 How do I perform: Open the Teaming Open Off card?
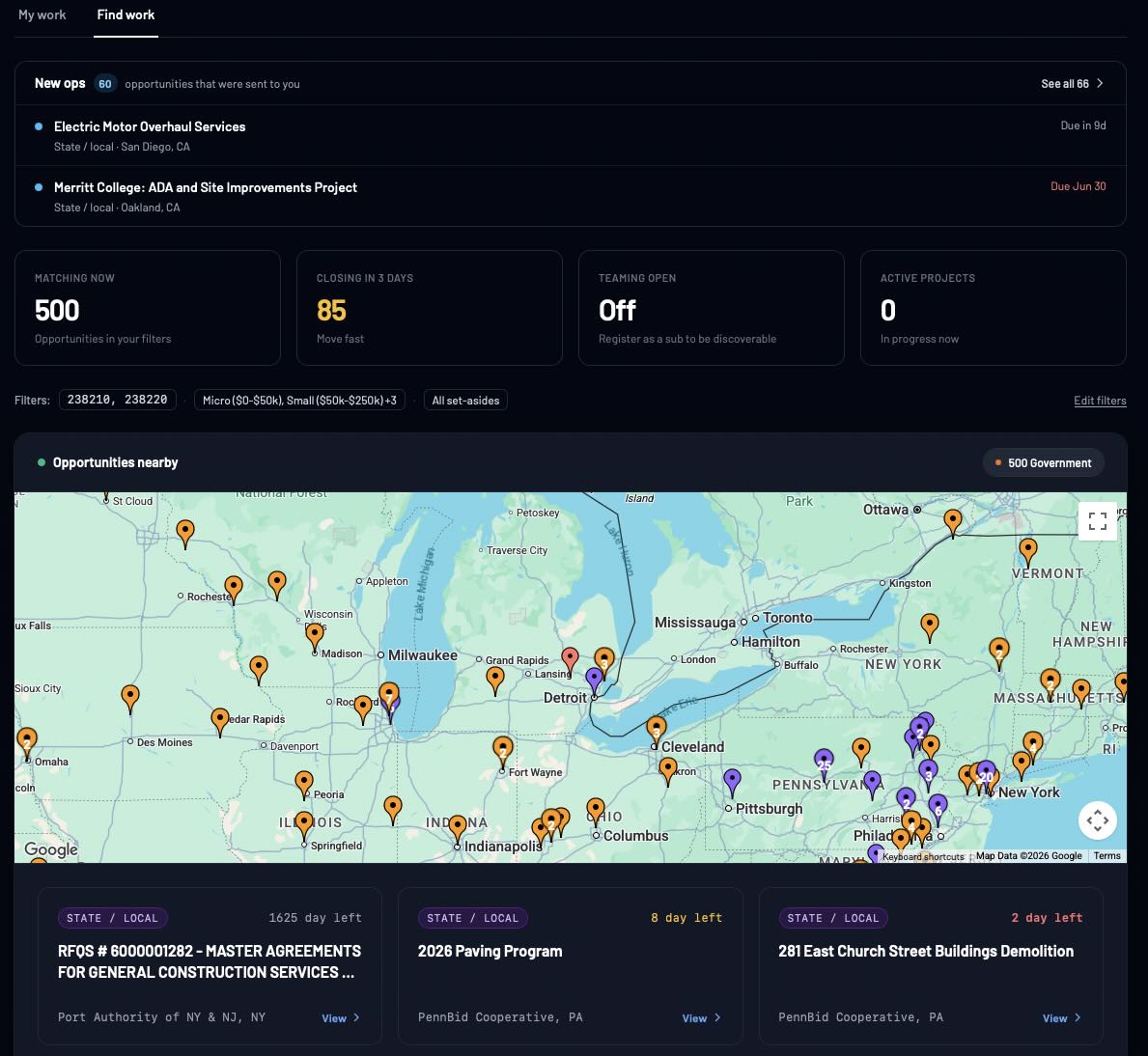(711, 307)
